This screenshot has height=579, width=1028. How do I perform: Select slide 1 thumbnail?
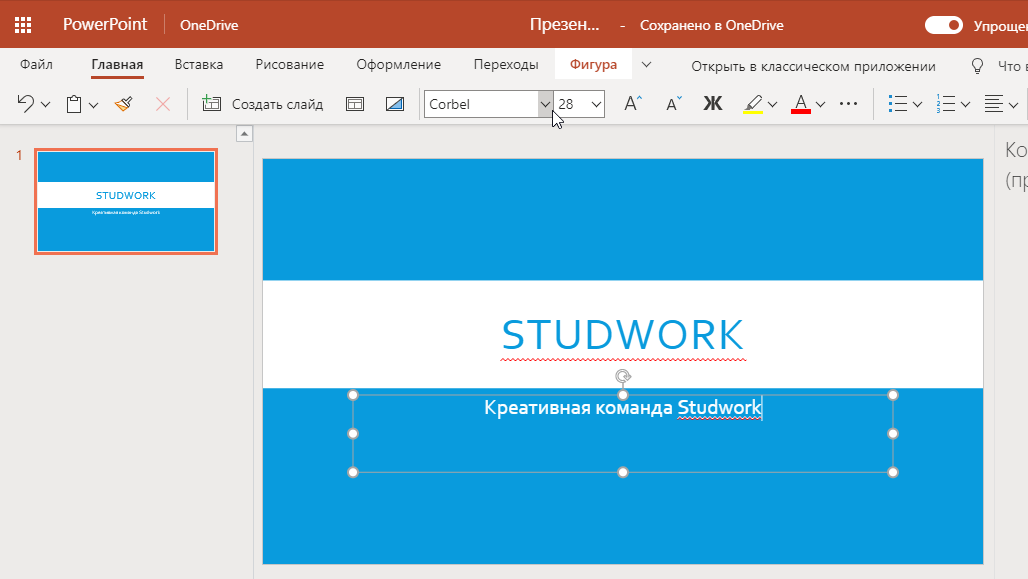(x=126, y=201)
